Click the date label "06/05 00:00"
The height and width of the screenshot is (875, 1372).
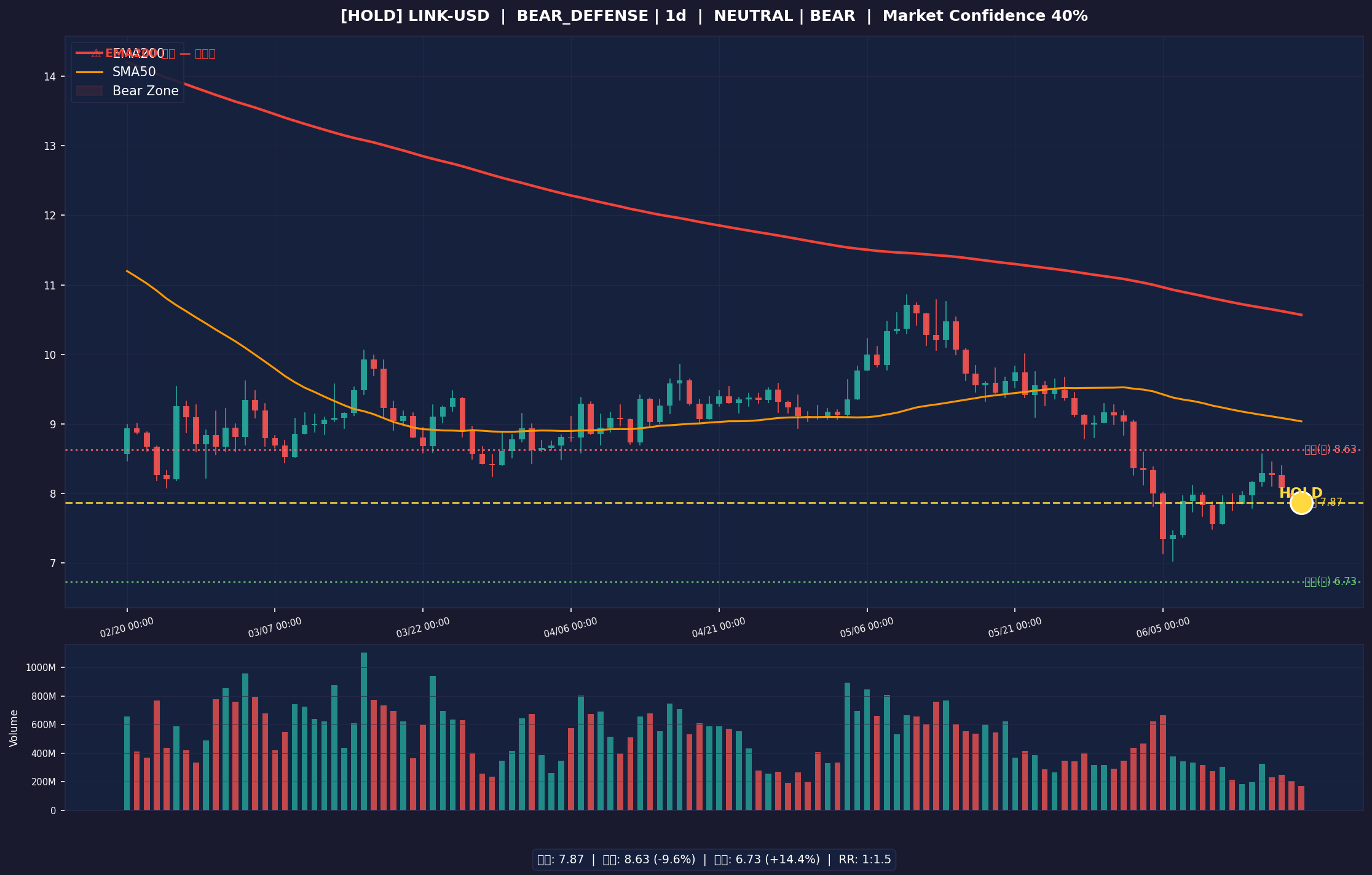[x=1163, y=627]
